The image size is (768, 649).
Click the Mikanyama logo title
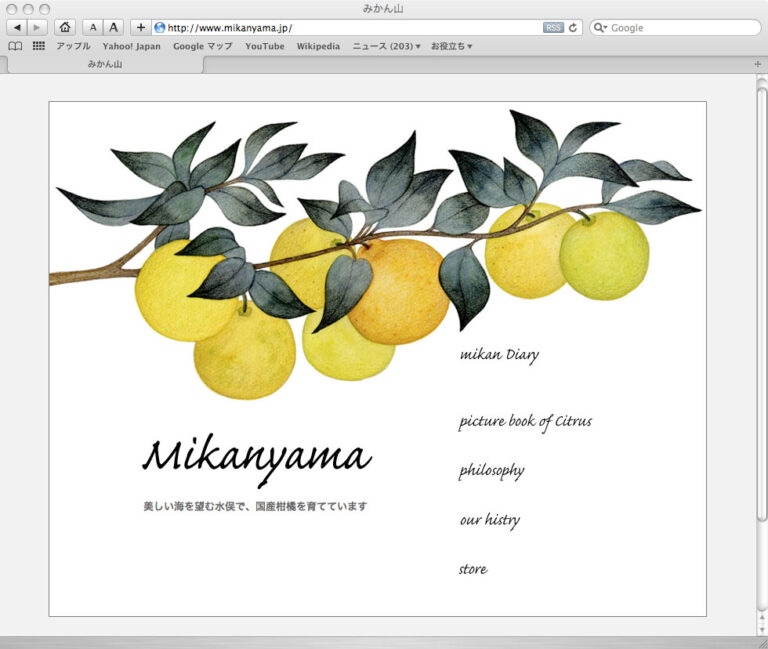257,459
